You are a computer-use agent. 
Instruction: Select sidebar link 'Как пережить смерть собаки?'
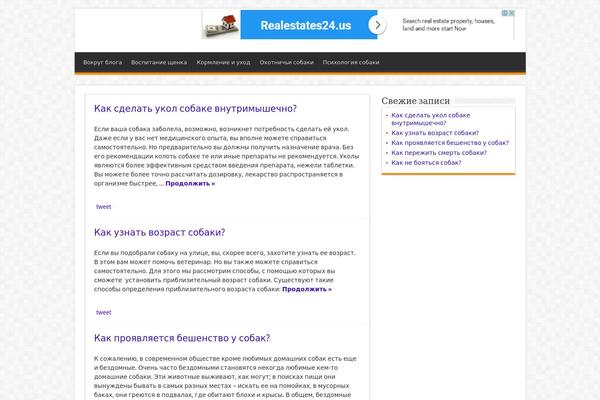point(439,153)
